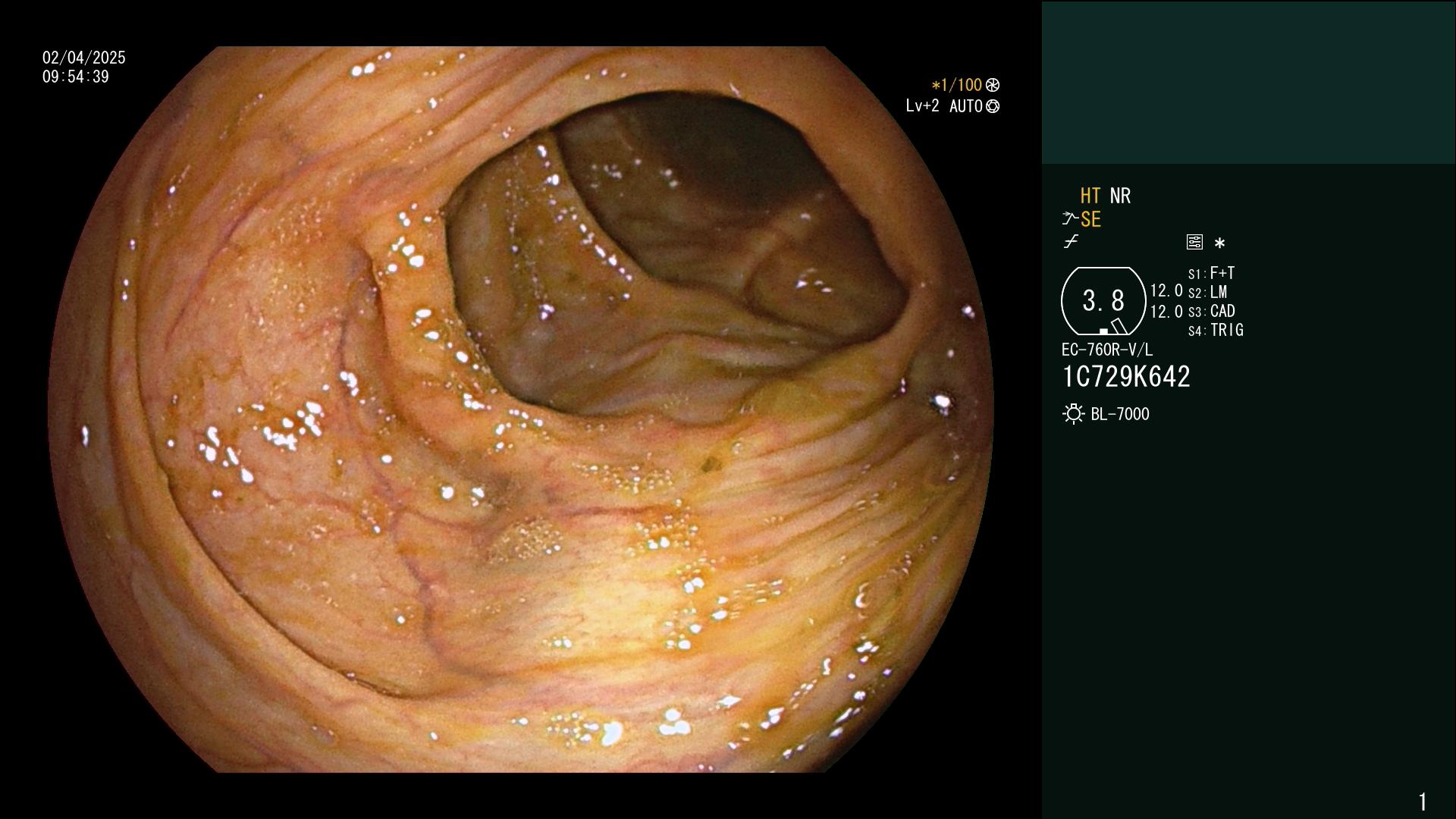This screenshot has height=819, width=1456.
Task: Click the light source bulb icon
Action: pos(1073,414)
